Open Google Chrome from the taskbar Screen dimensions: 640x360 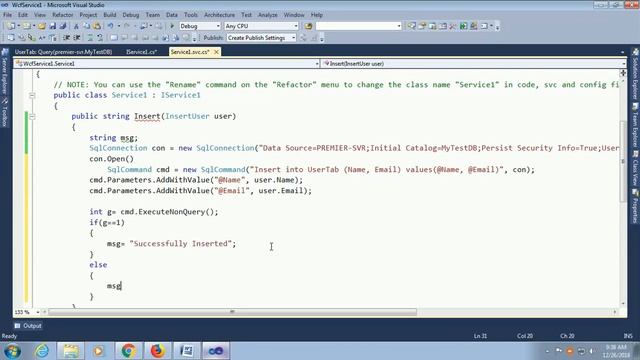[x=128, y=351]
